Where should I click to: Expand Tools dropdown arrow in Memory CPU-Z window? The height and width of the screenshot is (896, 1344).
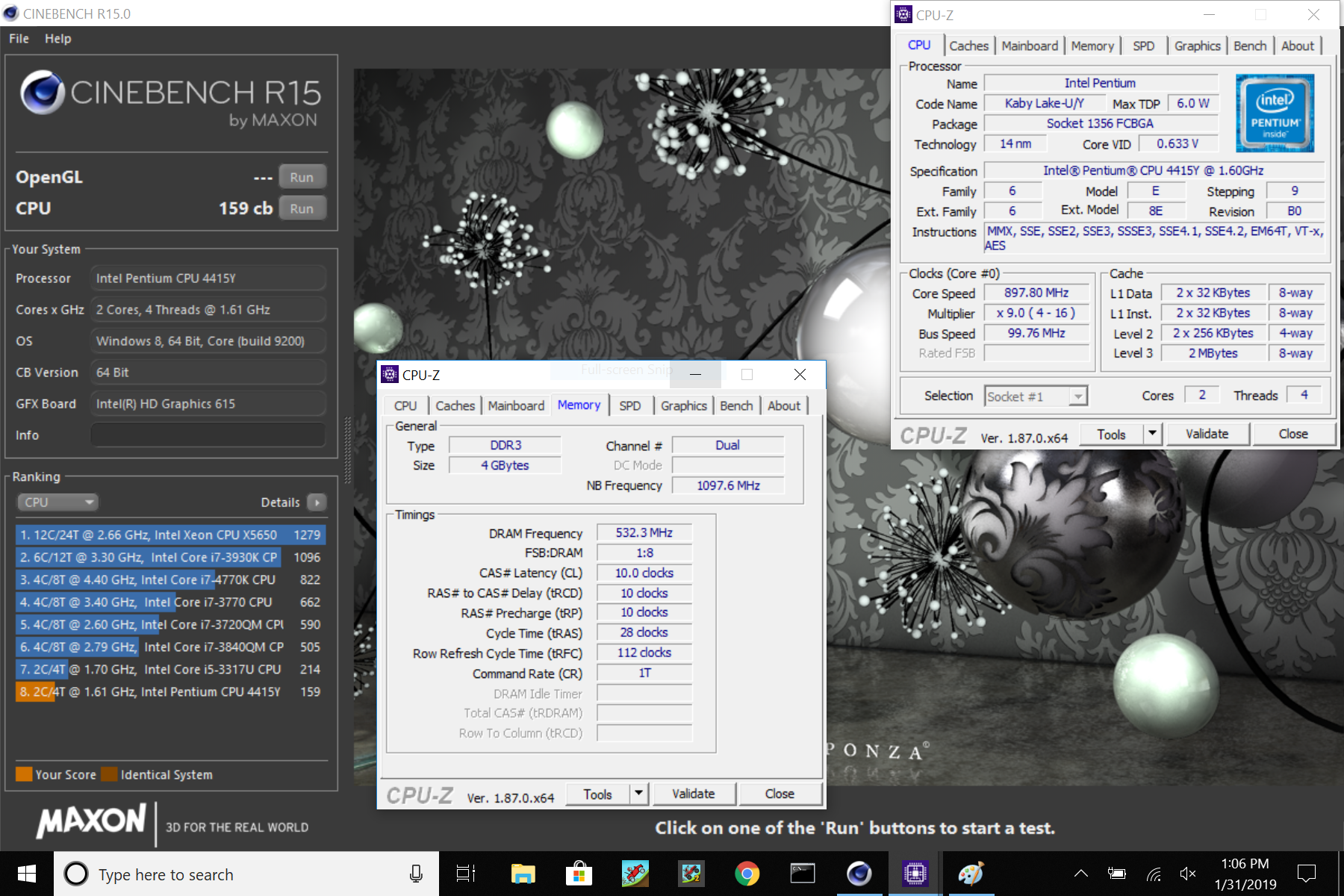click(x=639, y=794)
